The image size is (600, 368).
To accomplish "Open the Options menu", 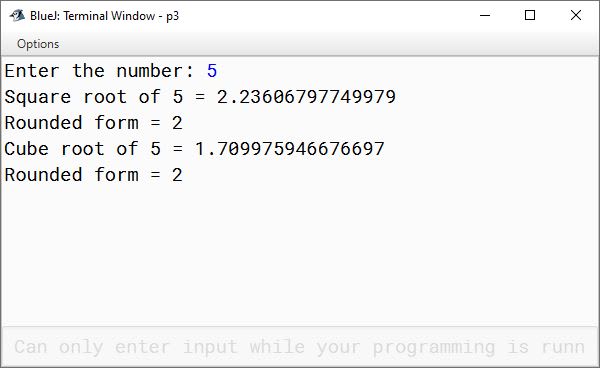I will coord(38,44).
